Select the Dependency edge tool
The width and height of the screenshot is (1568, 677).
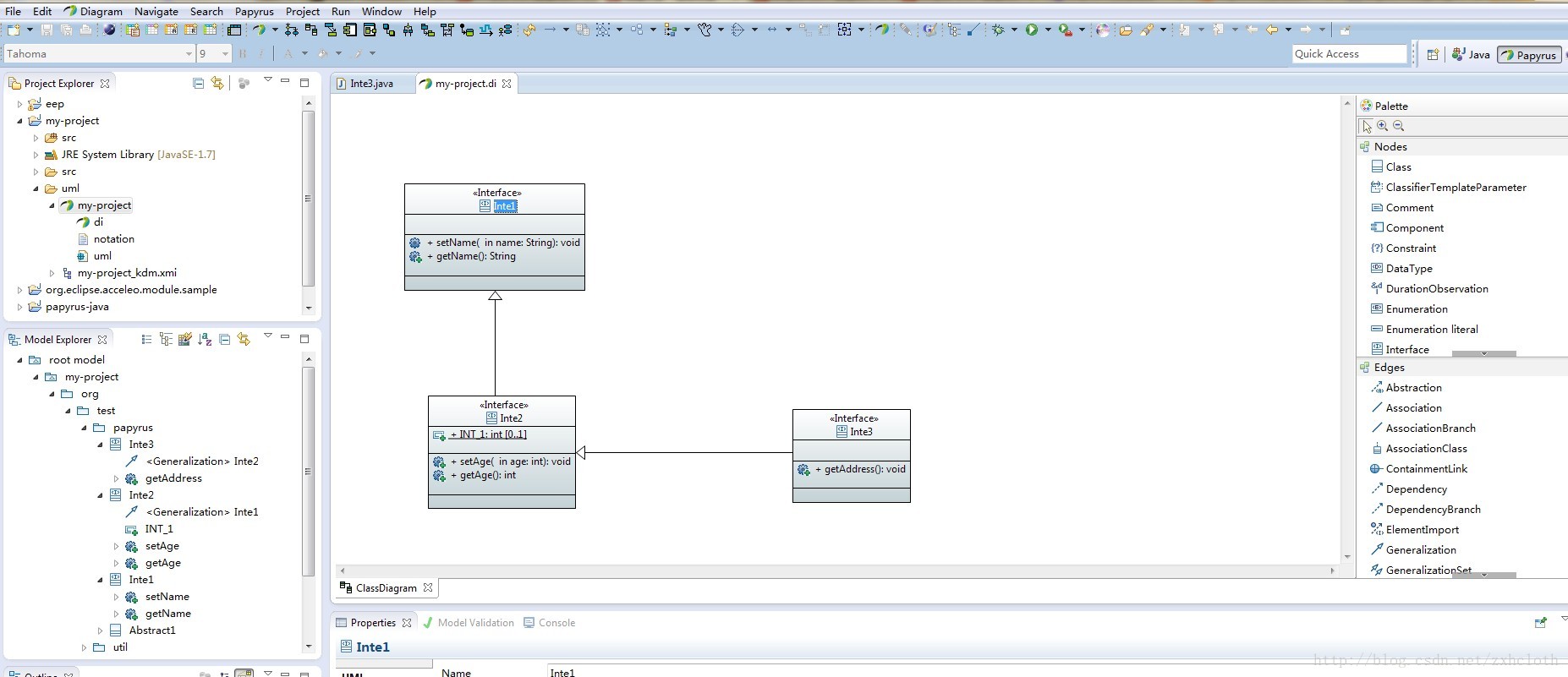pyautogui.click(x=1409, y=489)
